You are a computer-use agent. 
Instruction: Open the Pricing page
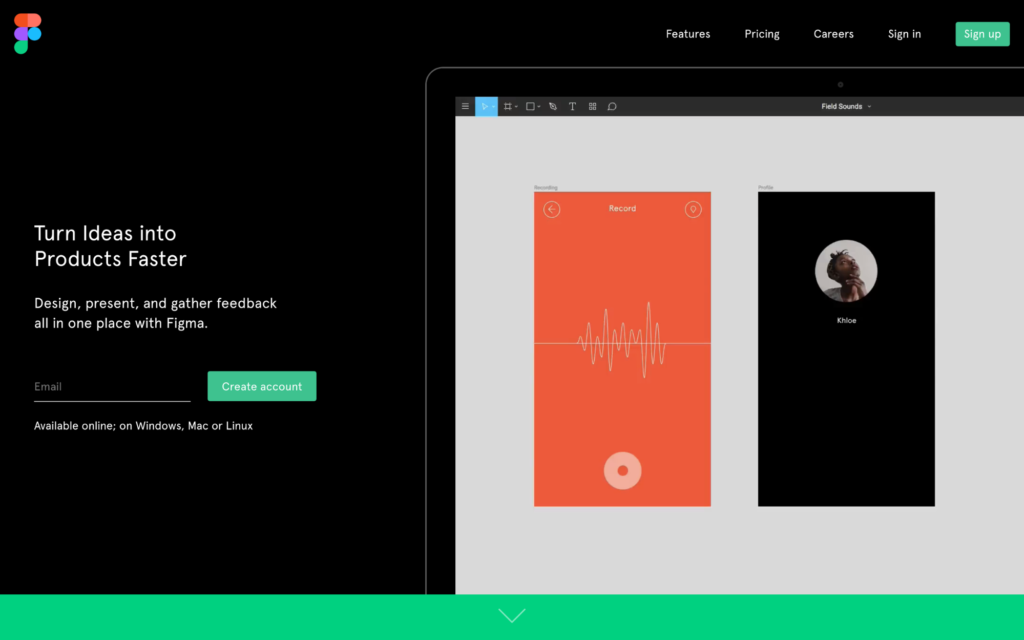[762, 34]
